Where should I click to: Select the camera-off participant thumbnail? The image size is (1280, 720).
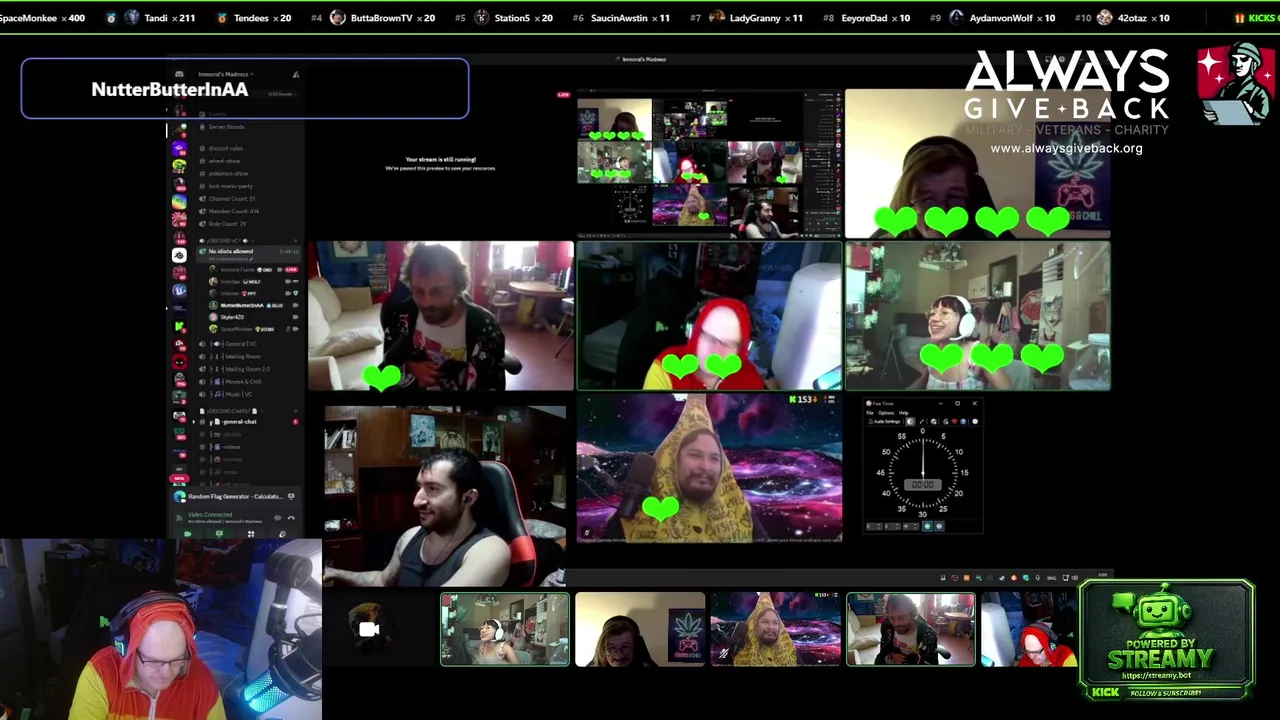pyautogui.click(x=369, y=629)
